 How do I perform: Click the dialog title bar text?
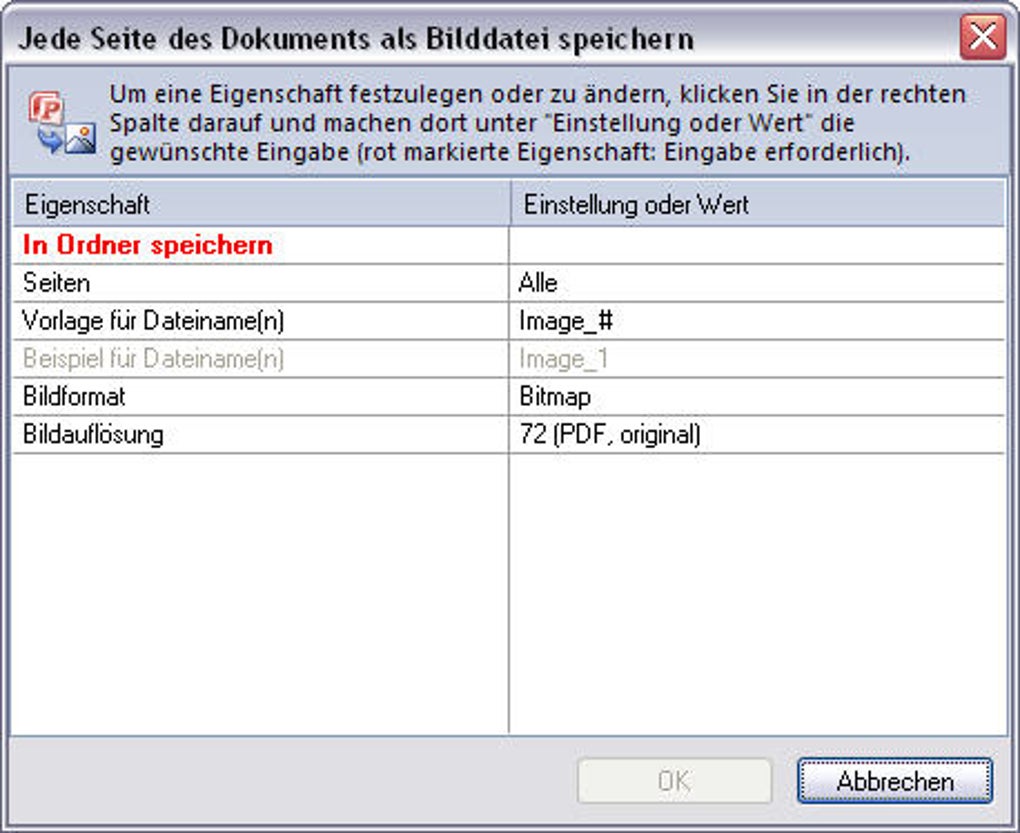tap(356, 39)
